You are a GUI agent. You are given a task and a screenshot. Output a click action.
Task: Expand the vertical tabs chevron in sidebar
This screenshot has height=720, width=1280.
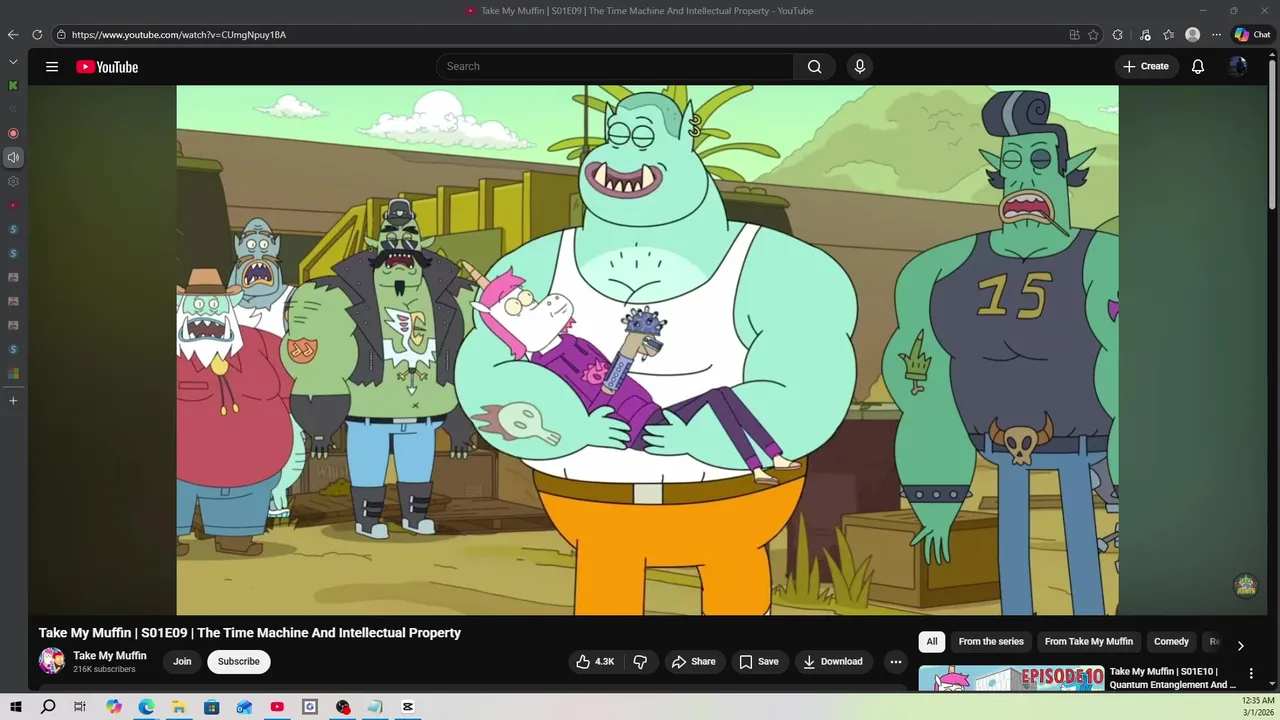coord(13,62)
